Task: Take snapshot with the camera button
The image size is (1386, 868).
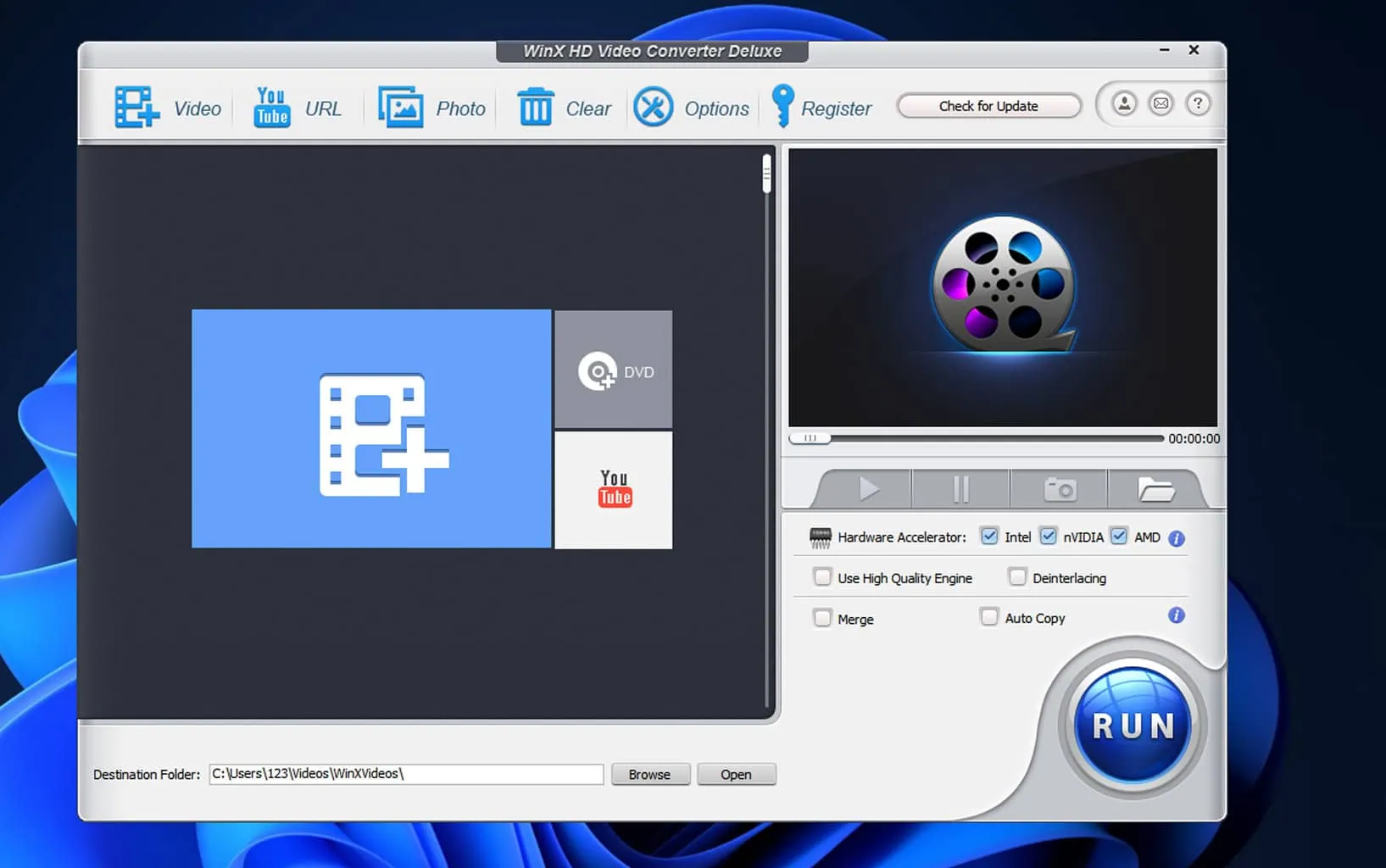Action: (x=1059, y=489)
